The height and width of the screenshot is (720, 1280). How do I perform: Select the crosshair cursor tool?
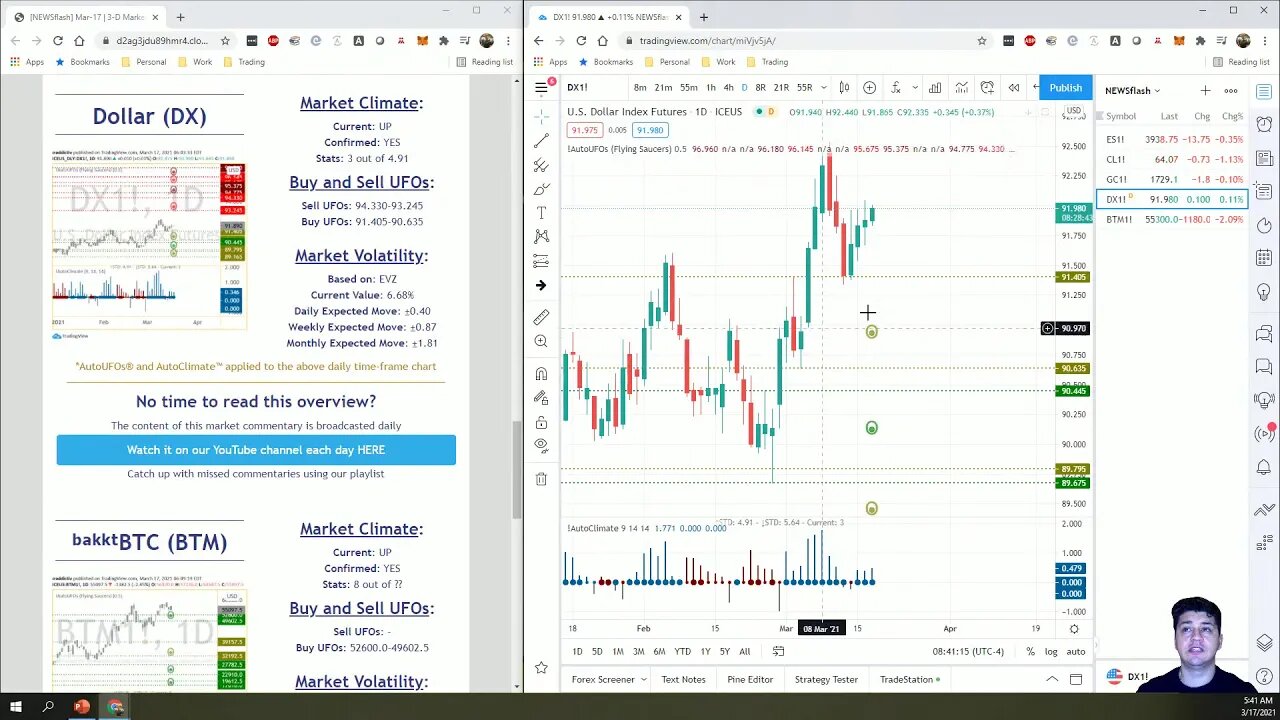(541, 117)
